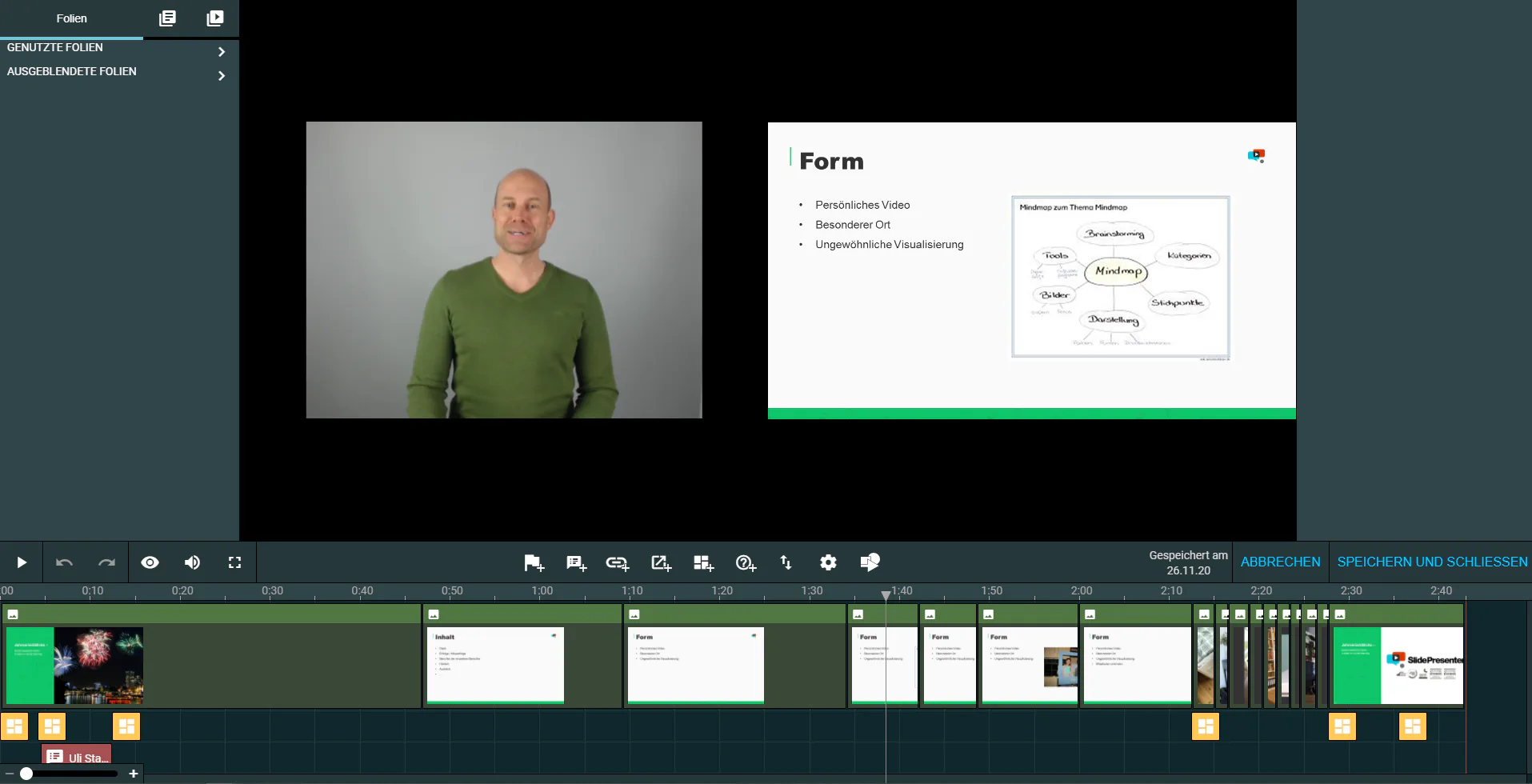Adjust the timeline zoom slider handle

click(x=26, y=774)
